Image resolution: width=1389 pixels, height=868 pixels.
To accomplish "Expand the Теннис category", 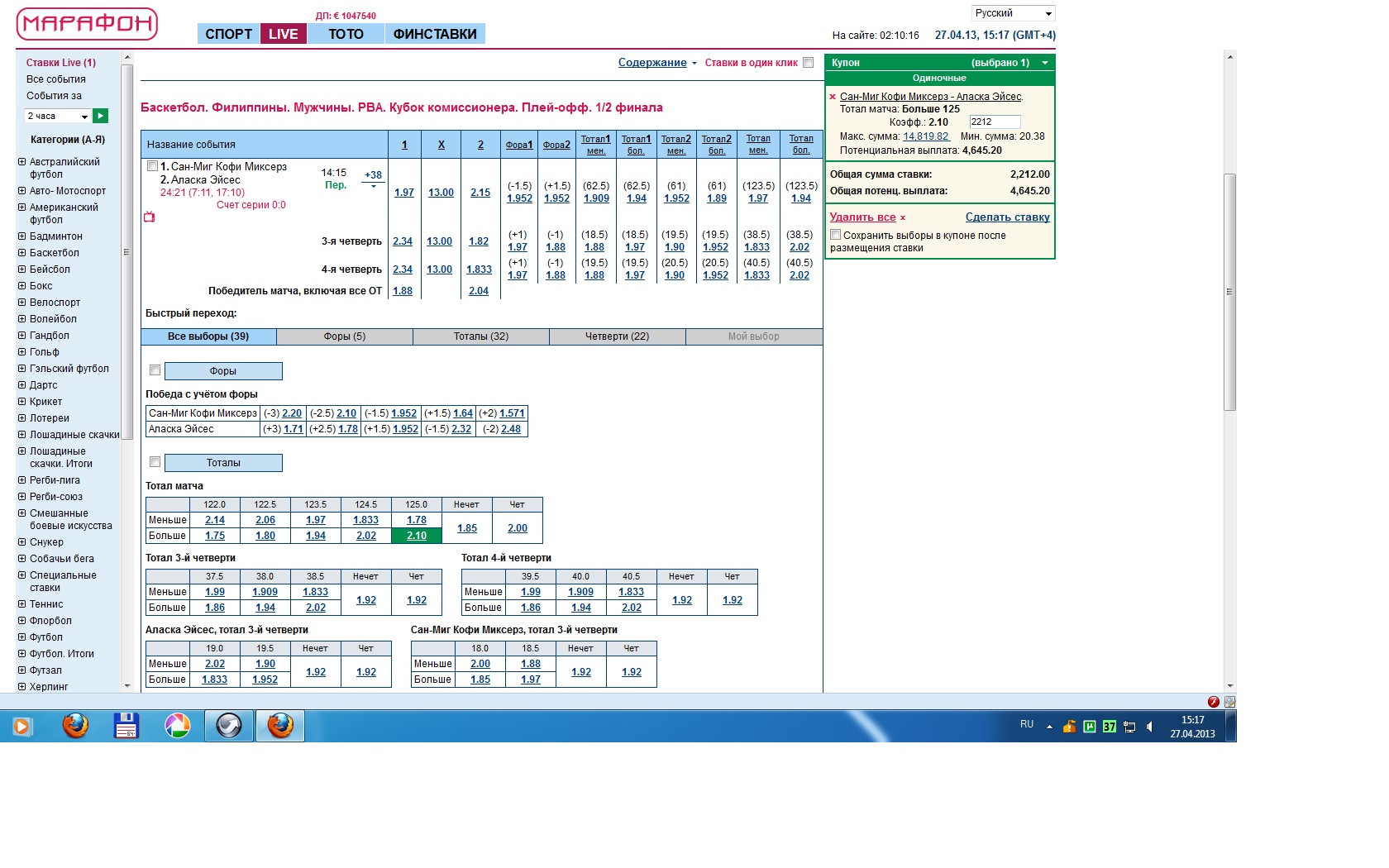I will [x=22, y=604].
